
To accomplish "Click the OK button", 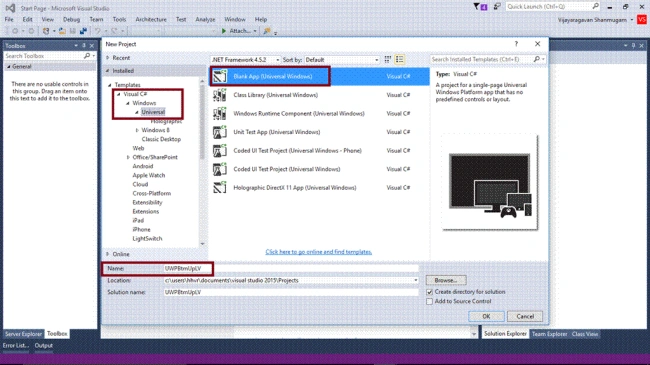I will [486, 316].
